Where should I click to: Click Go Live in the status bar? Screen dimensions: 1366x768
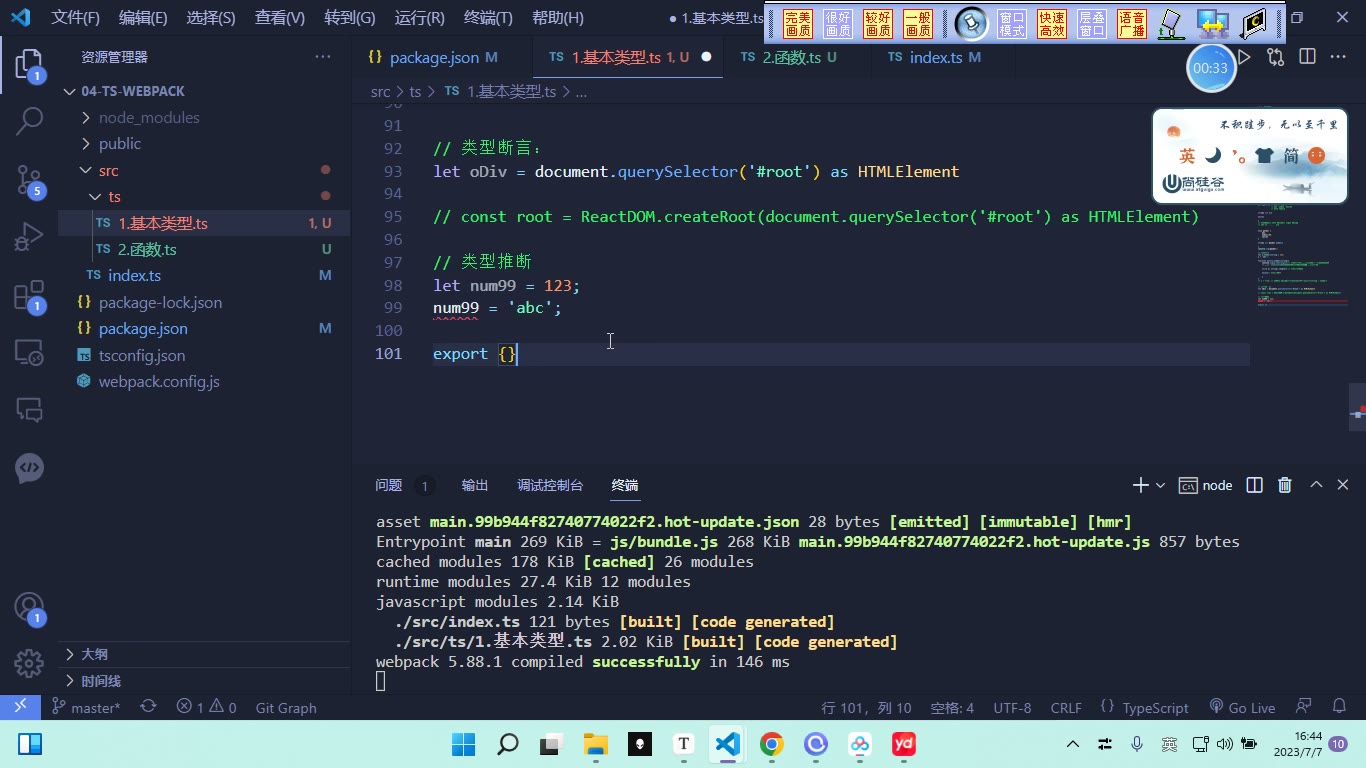point(1242,707)
